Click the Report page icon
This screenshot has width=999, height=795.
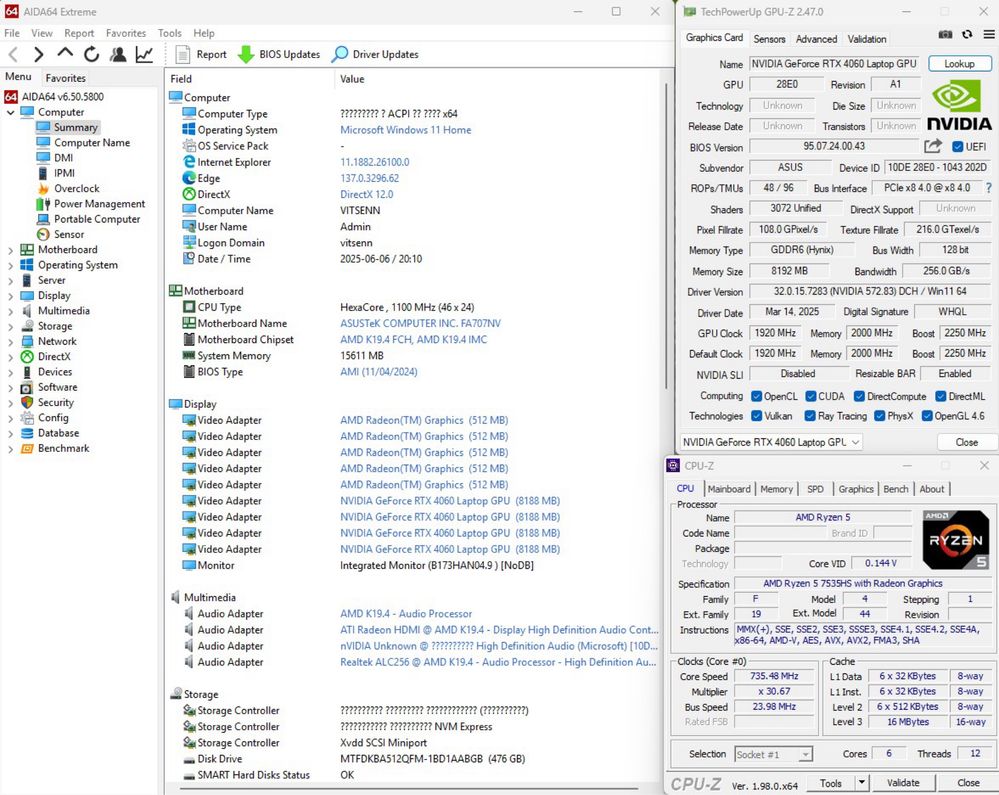click(183, 55)
